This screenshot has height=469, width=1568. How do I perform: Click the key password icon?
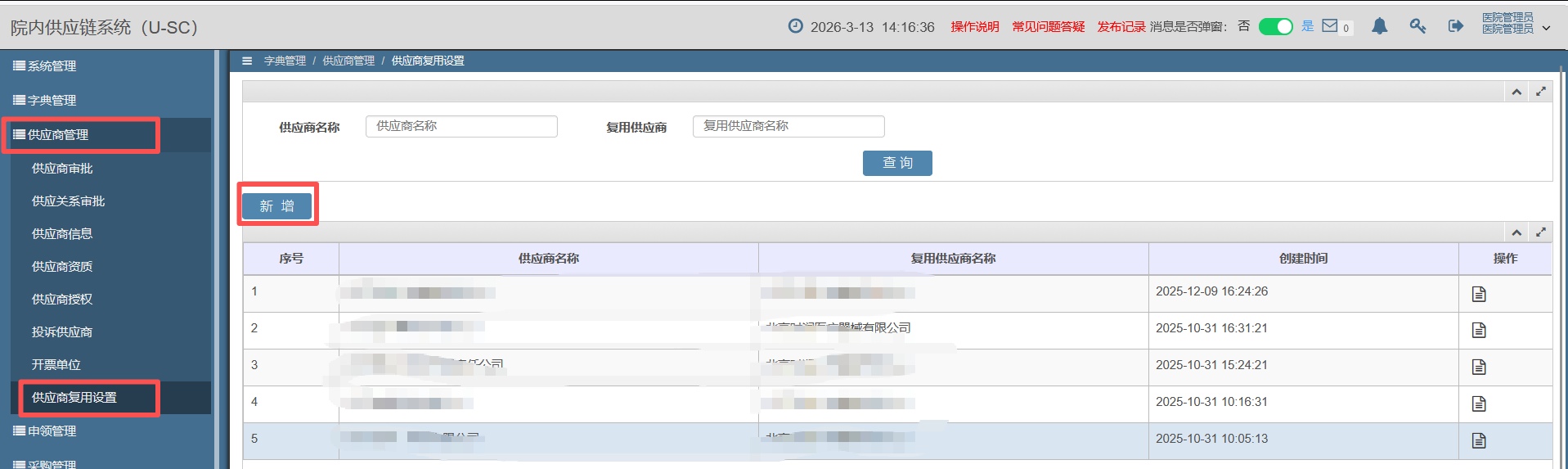tap(1417, 26)
